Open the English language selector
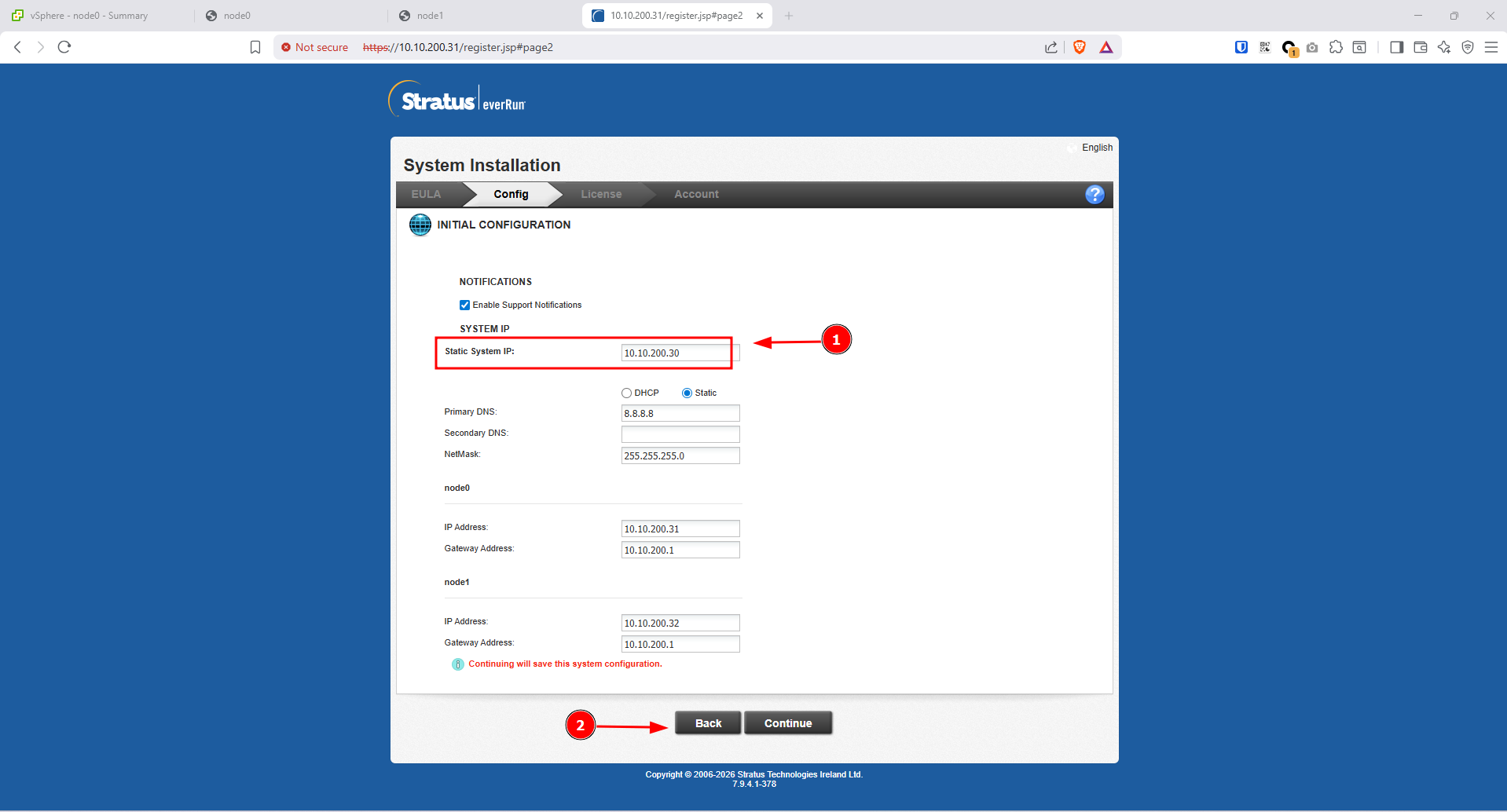The image size is (1507, 812). click(x=1096, y=148)
